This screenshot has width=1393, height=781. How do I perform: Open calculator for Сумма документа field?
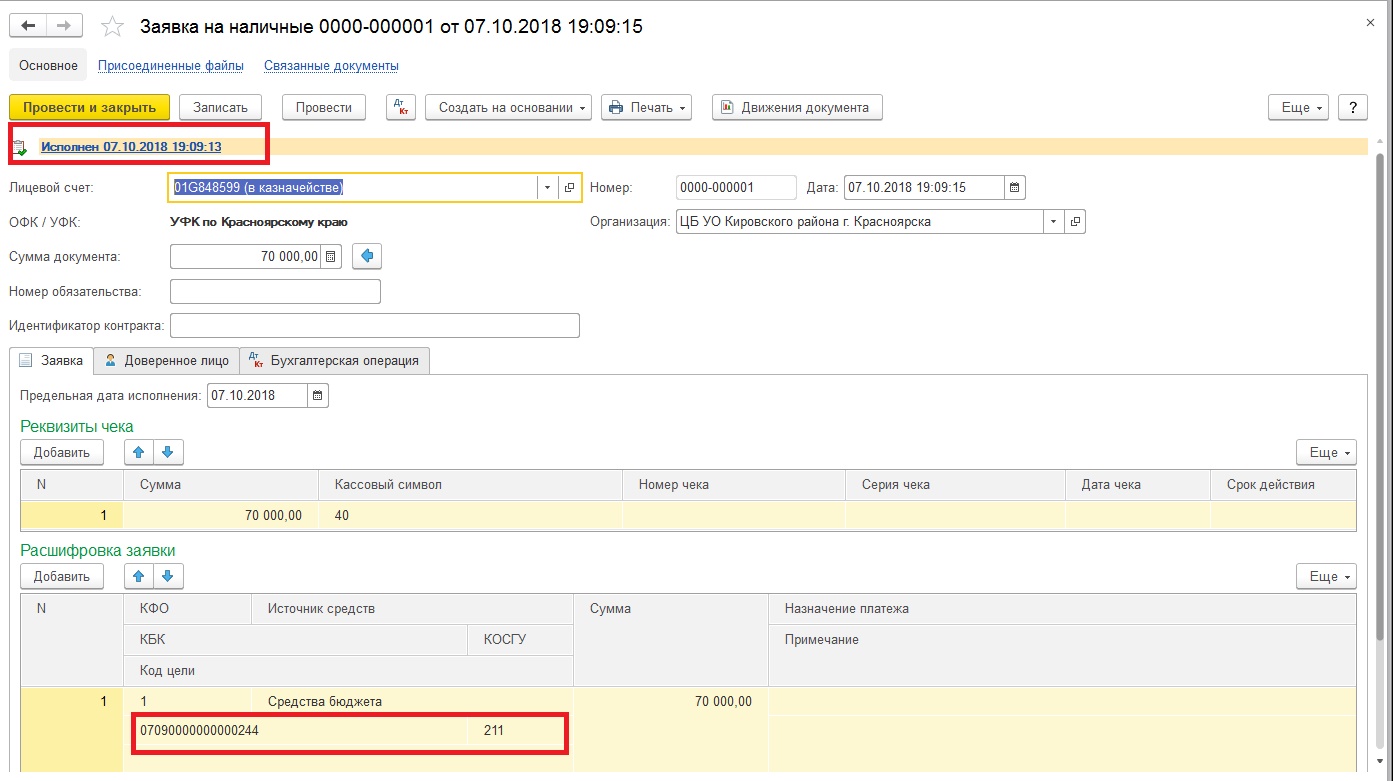click(331, 257)
